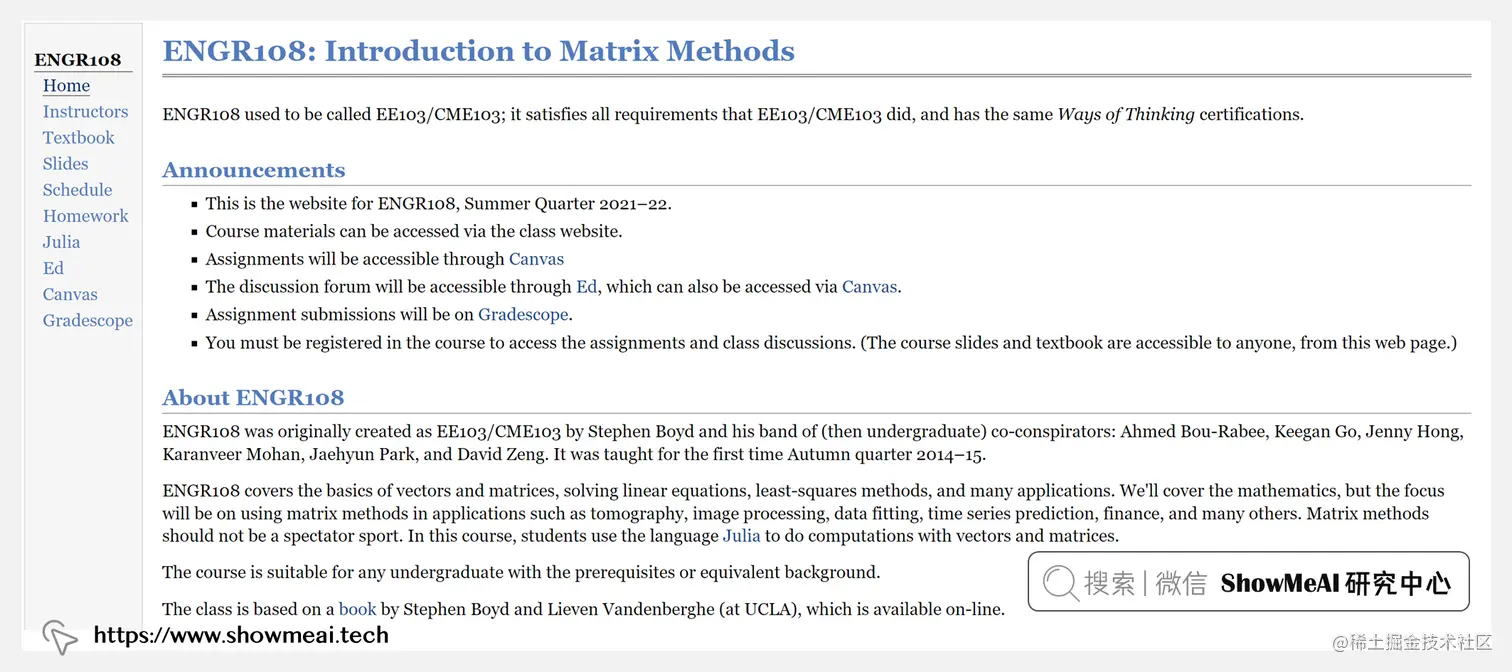Screen dimensions: 1512x672
Task: Open the Slides page
Action: point(65,163)
